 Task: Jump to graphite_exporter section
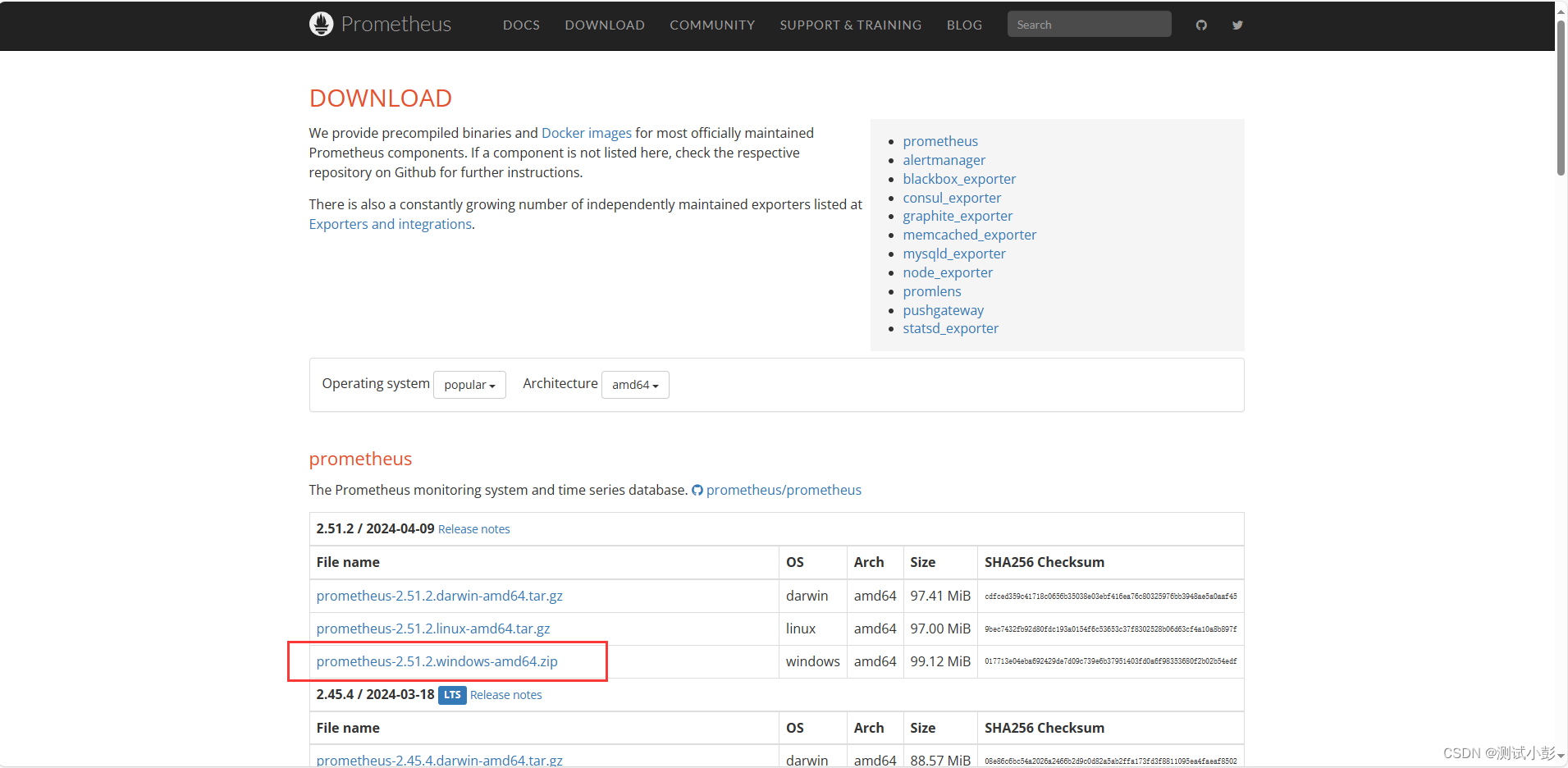(x=958, y=216)
